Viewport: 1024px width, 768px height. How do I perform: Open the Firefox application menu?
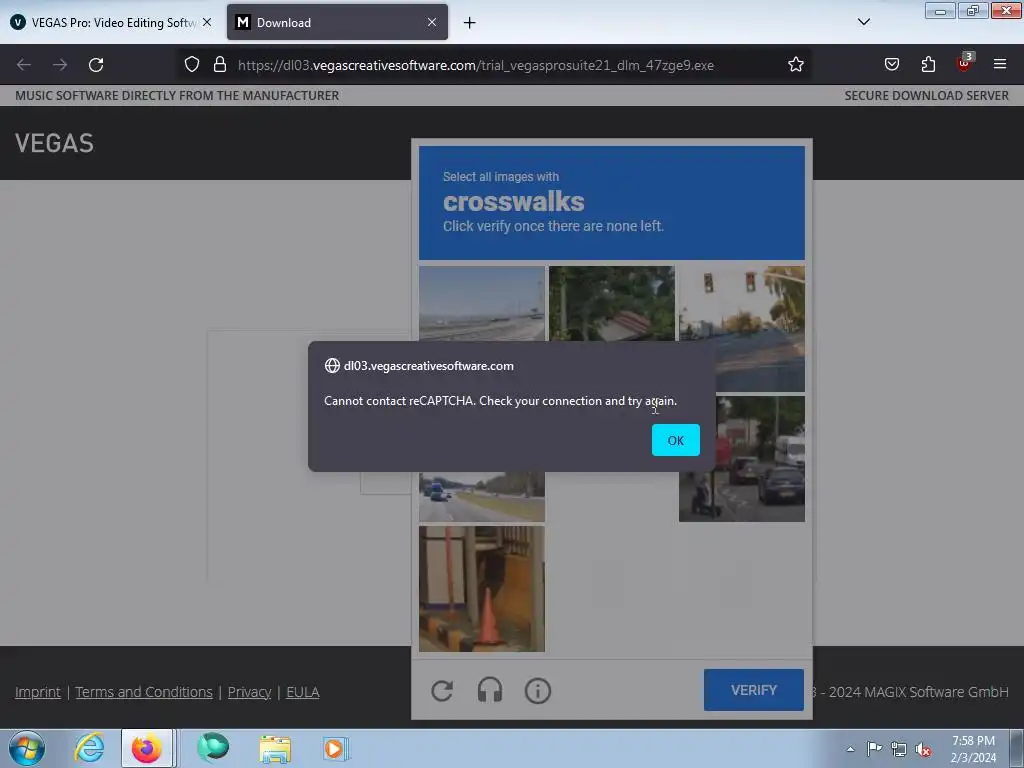1000,64
